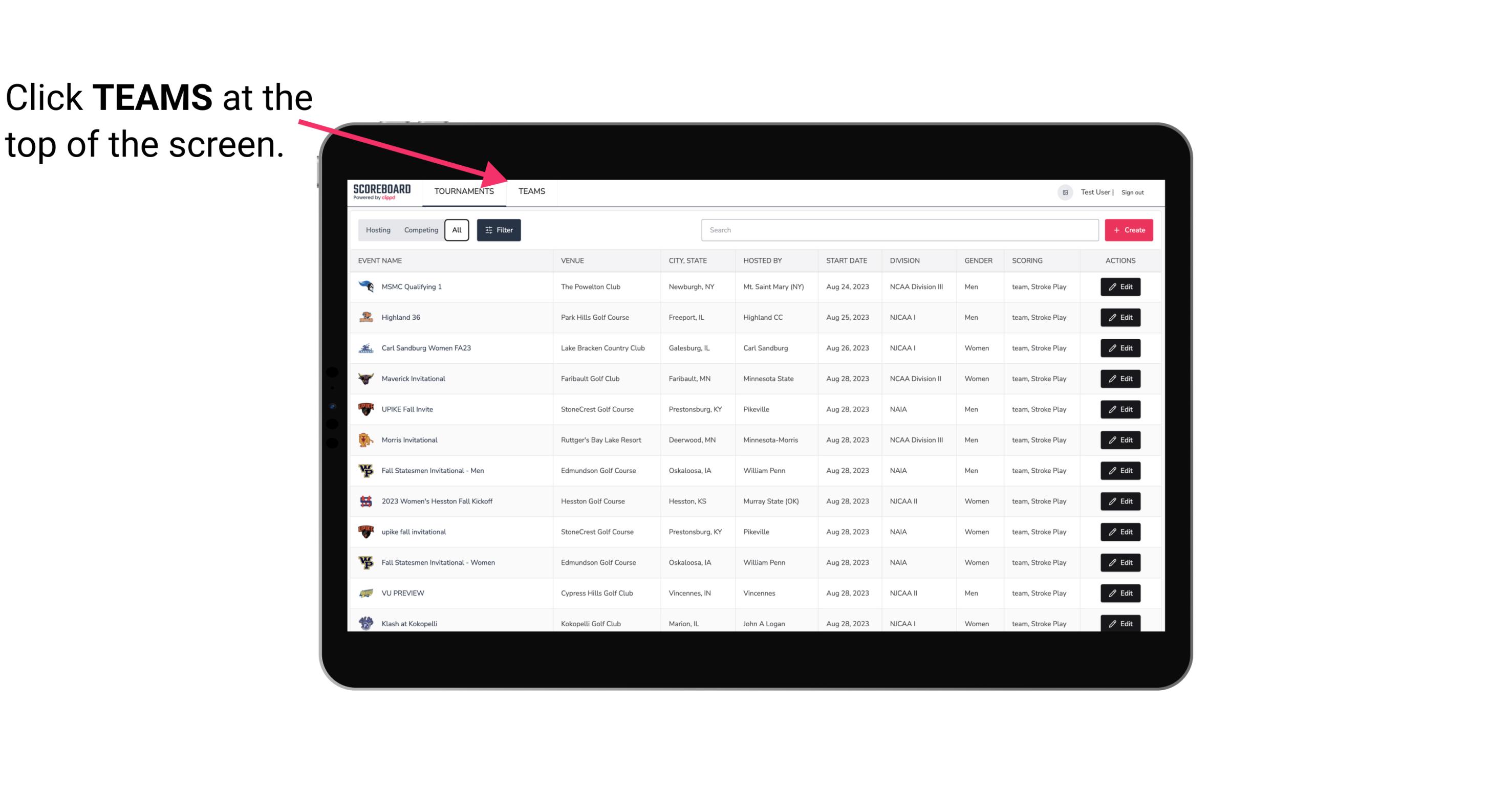Open the Filter dropdown options
Viewport: 1510px width, 812px height.
pyautogui.click(x=498, y=230)
